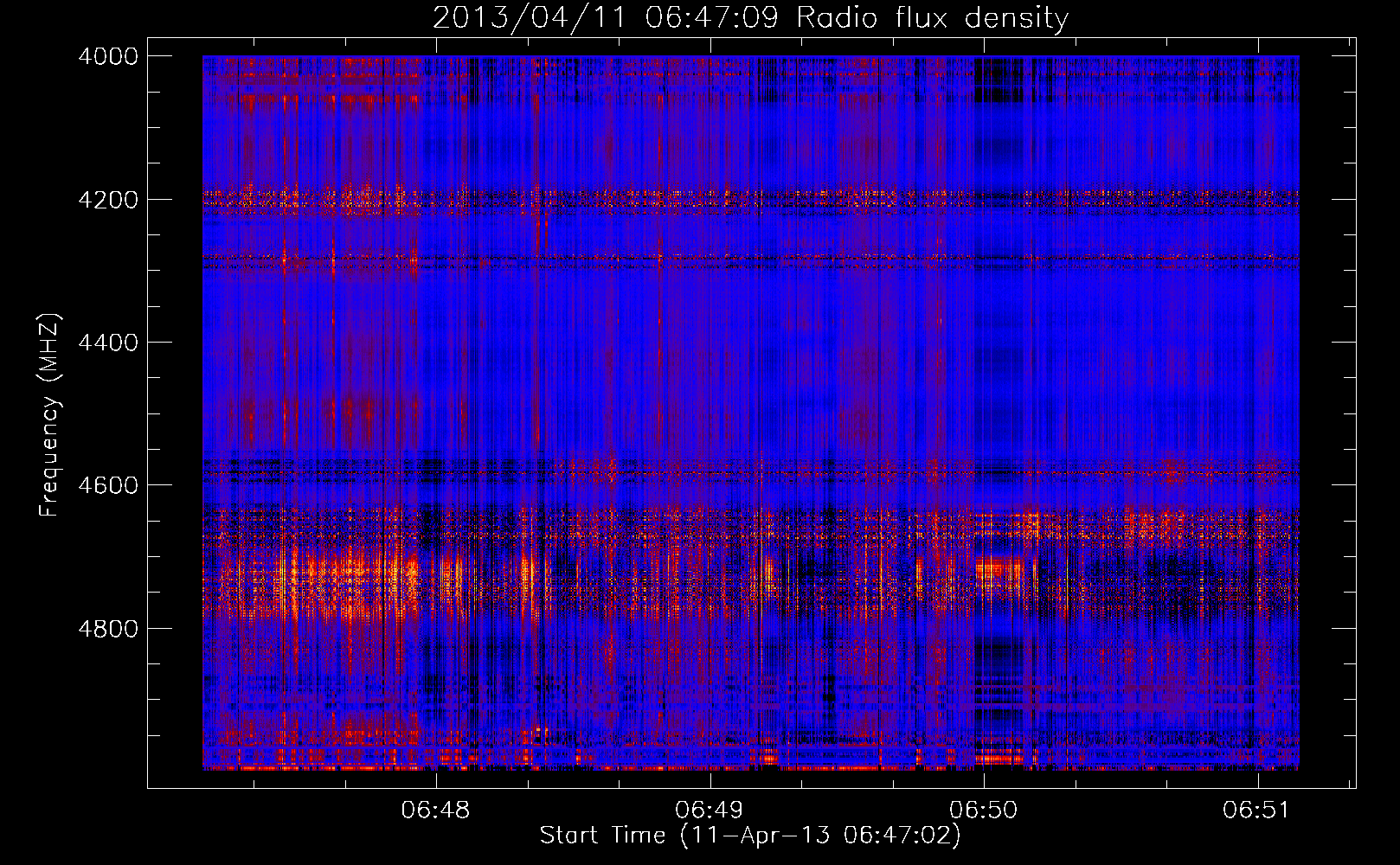Click the 4200 frequency tick label
The width and height of the screenshot is (1400, 865).
coord(108,200)
